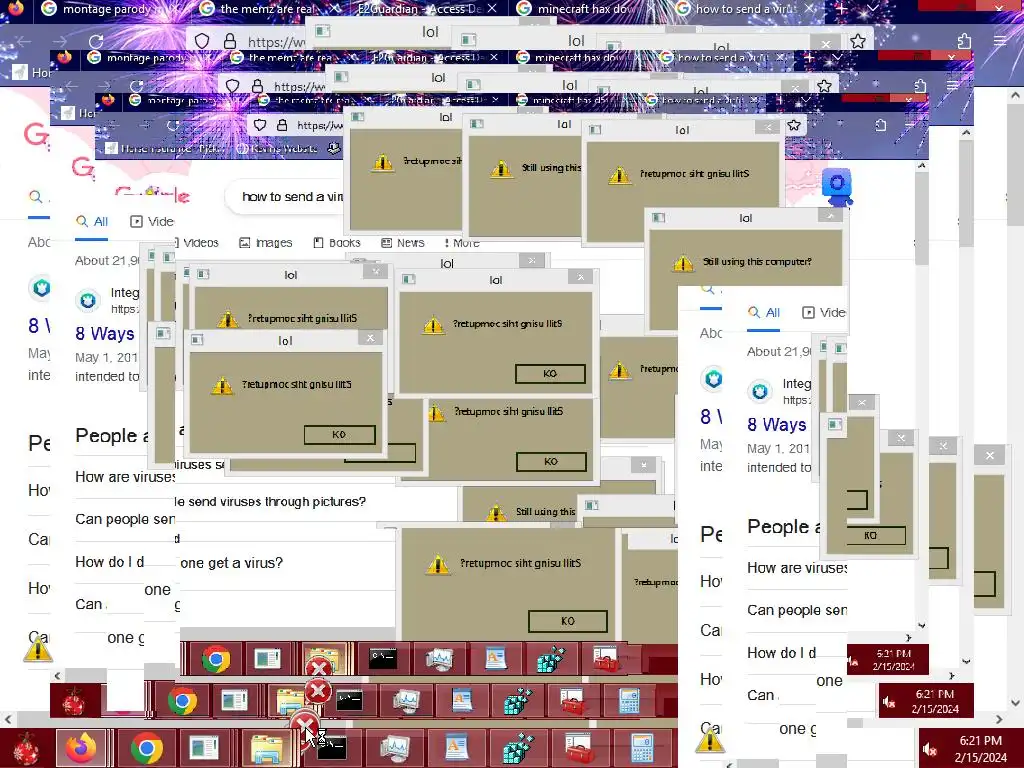
Task: Switch to the Books search filter
Action: (x=337, y=243)
